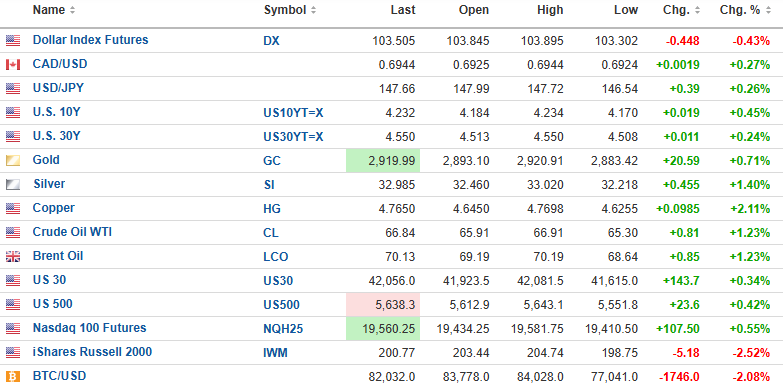
Task: Open the U.S. 10Y bond link
Action: tap(56, 112)
